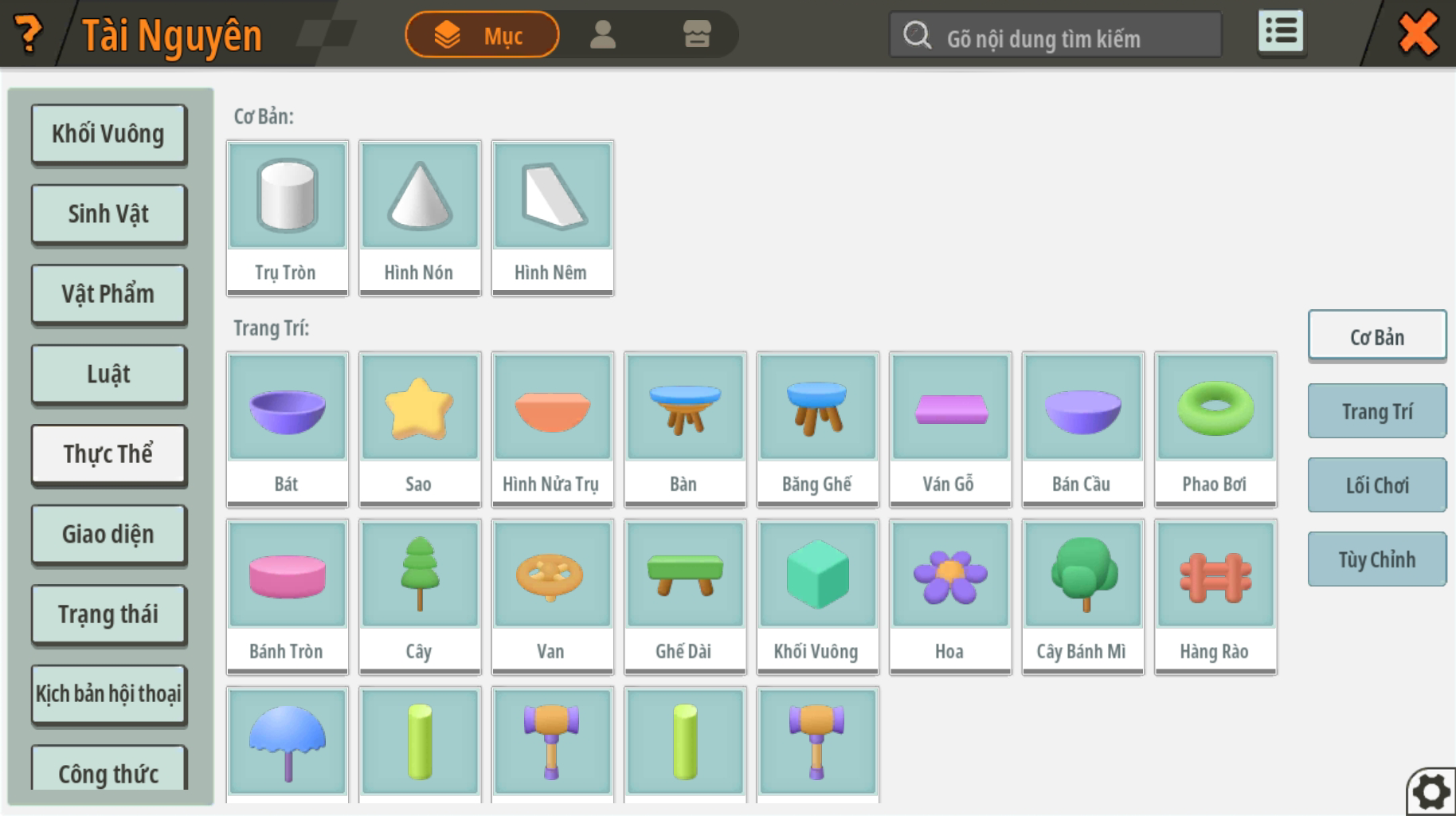
Task: Close the Tài Nguyên window
Action: (x=1417, y=34)
